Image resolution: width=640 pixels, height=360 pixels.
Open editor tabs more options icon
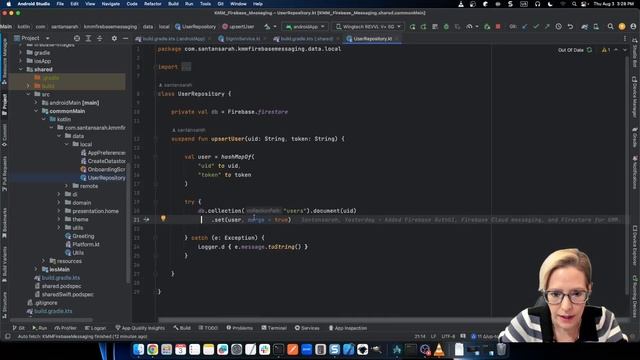(x=625, y=38)
